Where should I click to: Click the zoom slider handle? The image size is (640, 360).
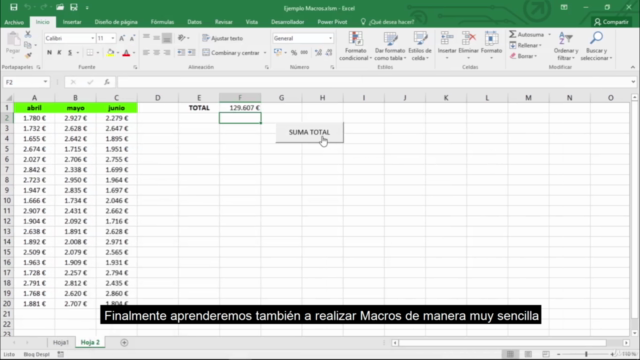586,354
